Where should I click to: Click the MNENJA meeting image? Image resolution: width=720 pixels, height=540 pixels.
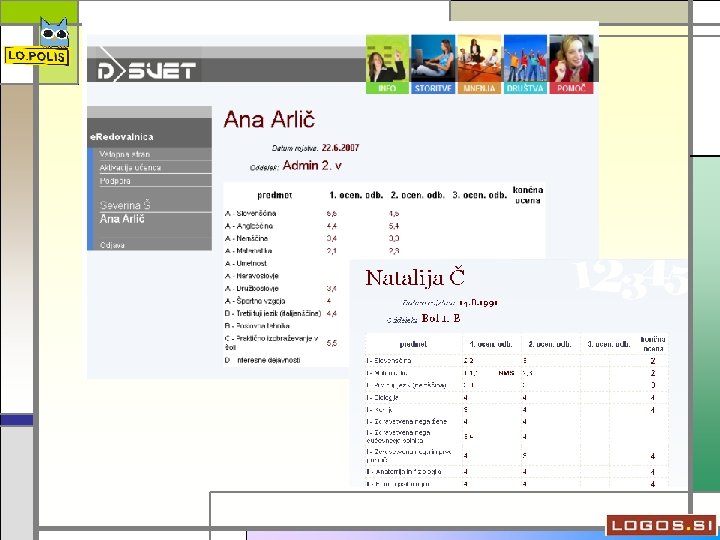tap(479, 59)
